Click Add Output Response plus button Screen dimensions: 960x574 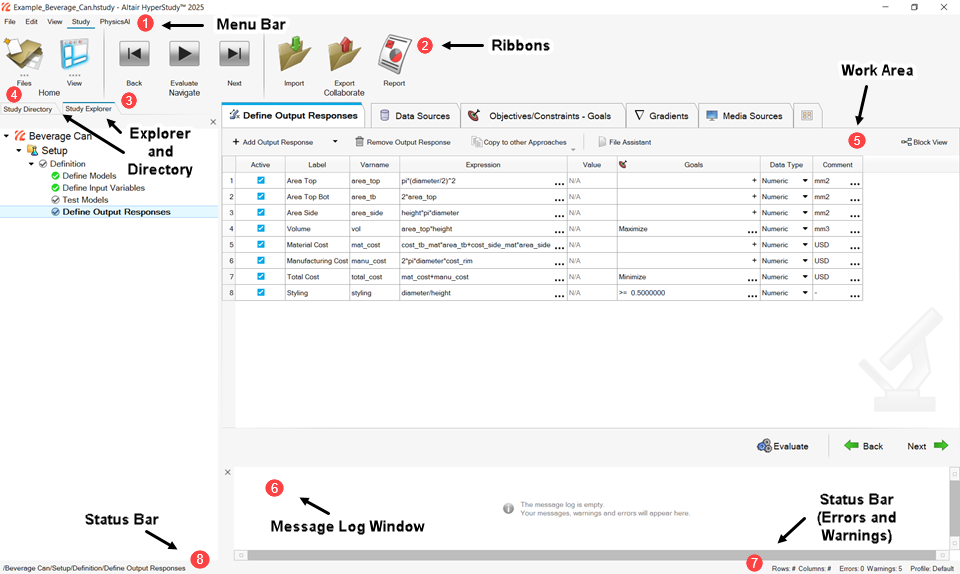[272, 142]
